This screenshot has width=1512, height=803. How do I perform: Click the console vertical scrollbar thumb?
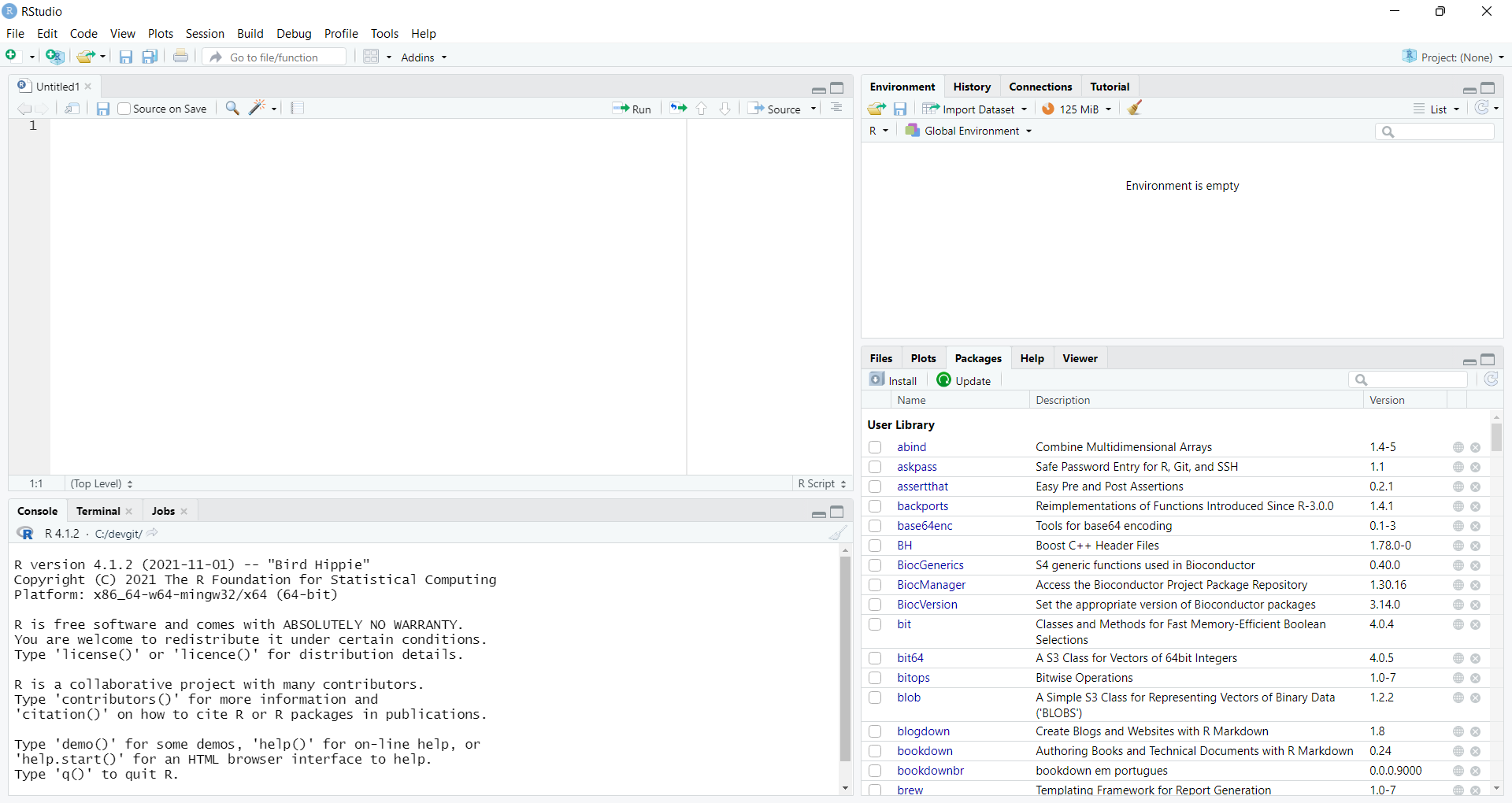click(845, 659)
